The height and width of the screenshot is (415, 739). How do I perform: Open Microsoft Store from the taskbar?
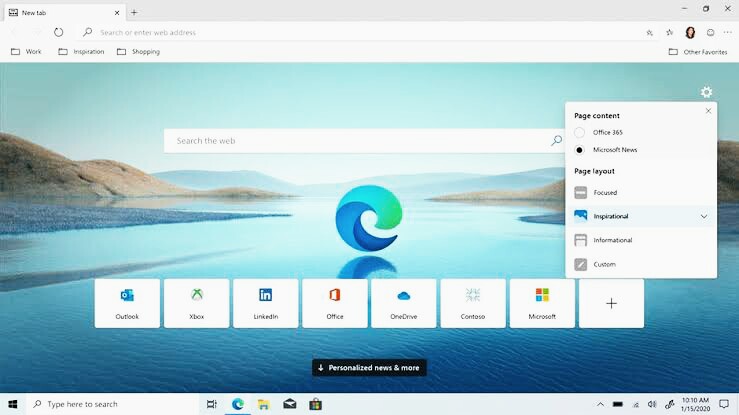pos(315,404)
